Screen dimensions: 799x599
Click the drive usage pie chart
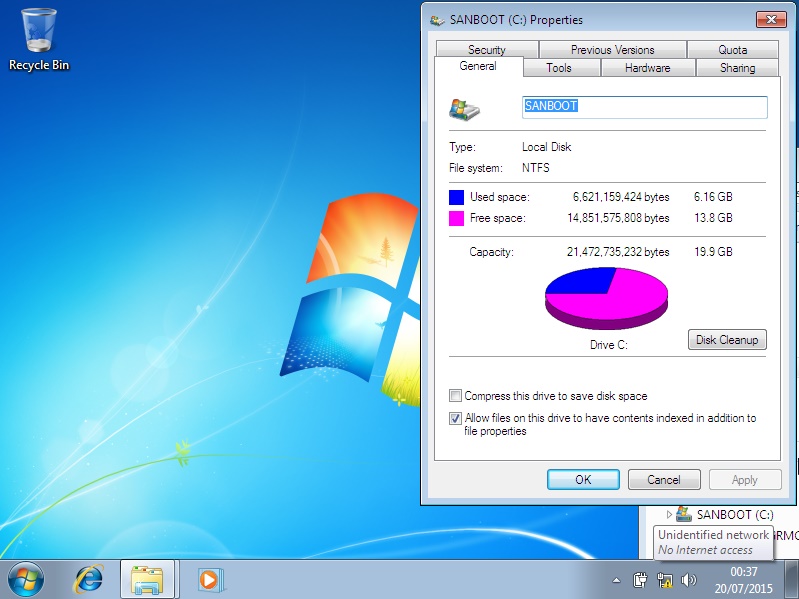tap(606, 298)
